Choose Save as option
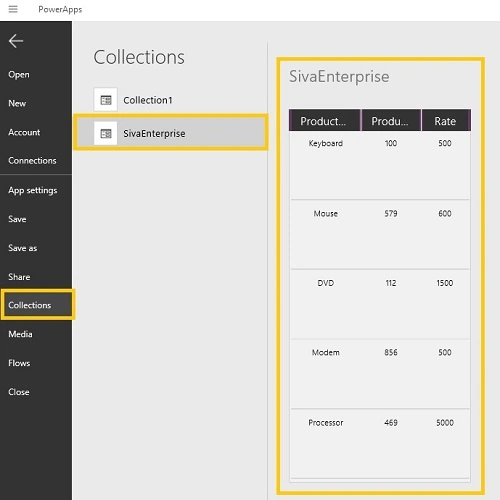Viewport: 500px width, 500px height. pyautogui.click(x=23, y=248)
